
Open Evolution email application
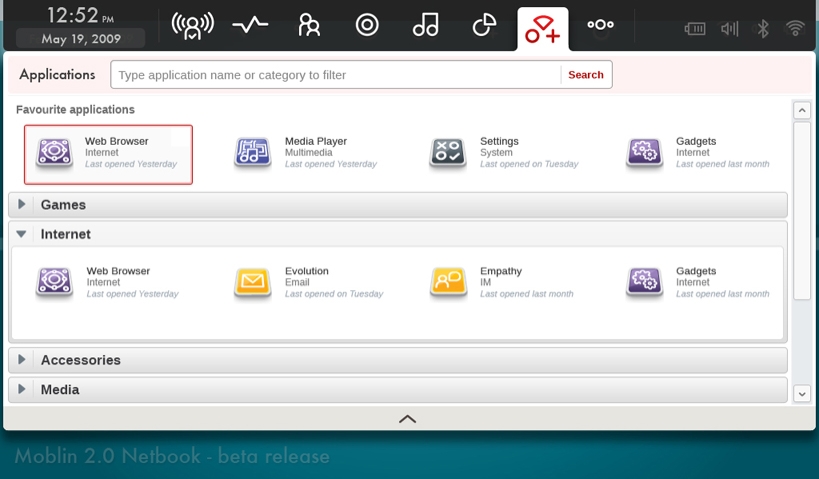(x=253, y=282)
